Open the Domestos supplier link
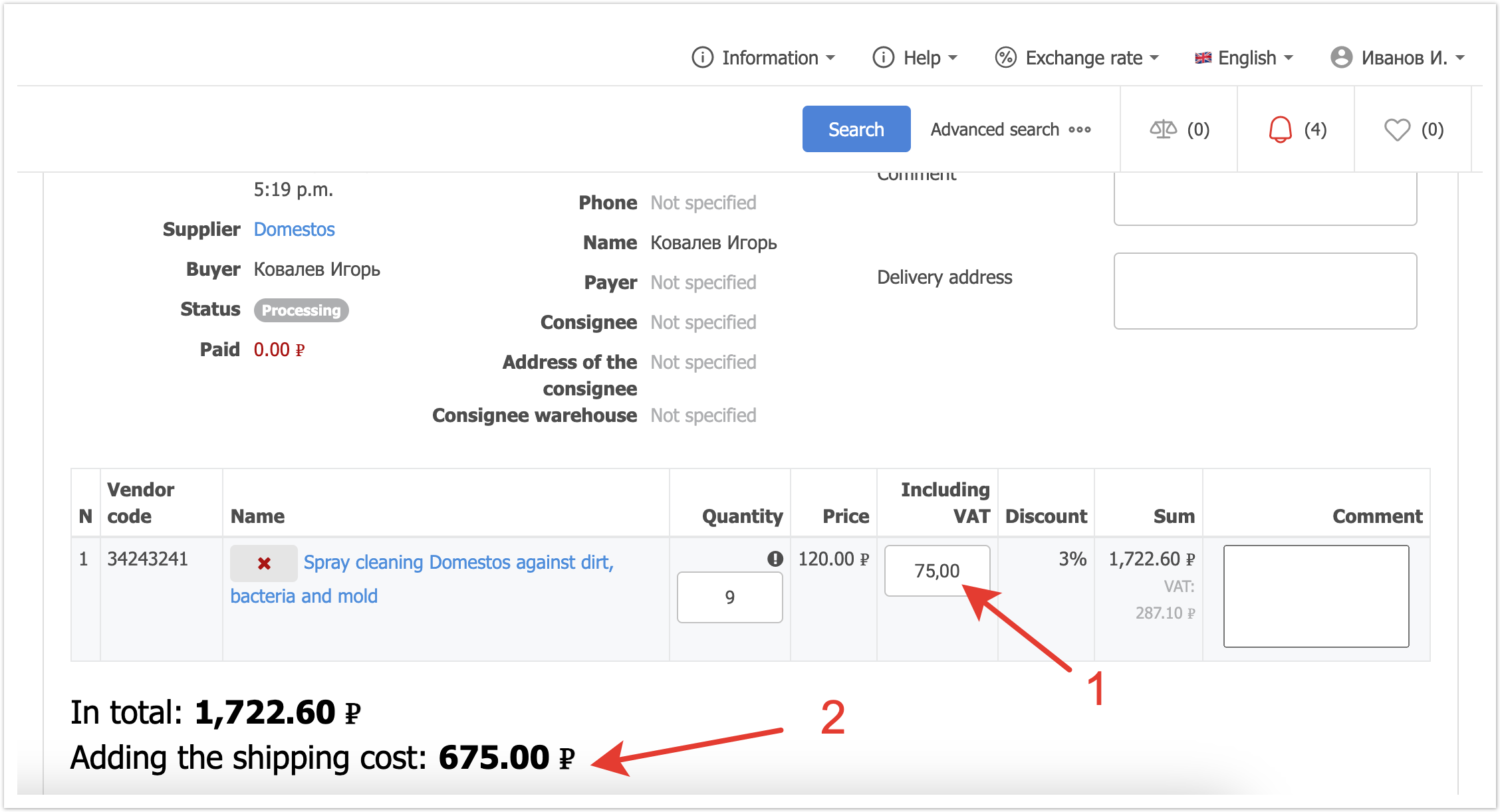The width and height of the screenshot is (1500, 812). [x=294, y=229]
